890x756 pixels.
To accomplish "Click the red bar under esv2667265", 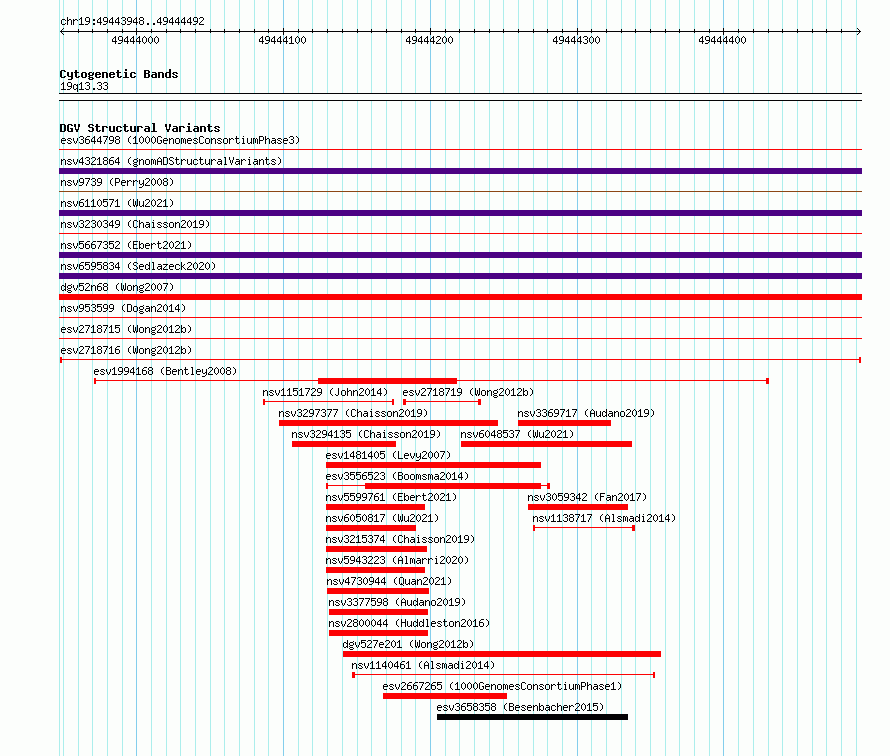I will pos(445,696).
